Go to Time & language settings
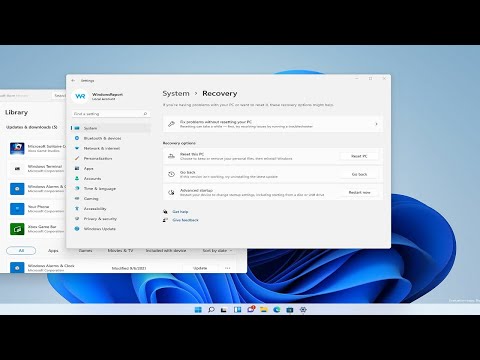Screen dimensions: 480x360 111,188
